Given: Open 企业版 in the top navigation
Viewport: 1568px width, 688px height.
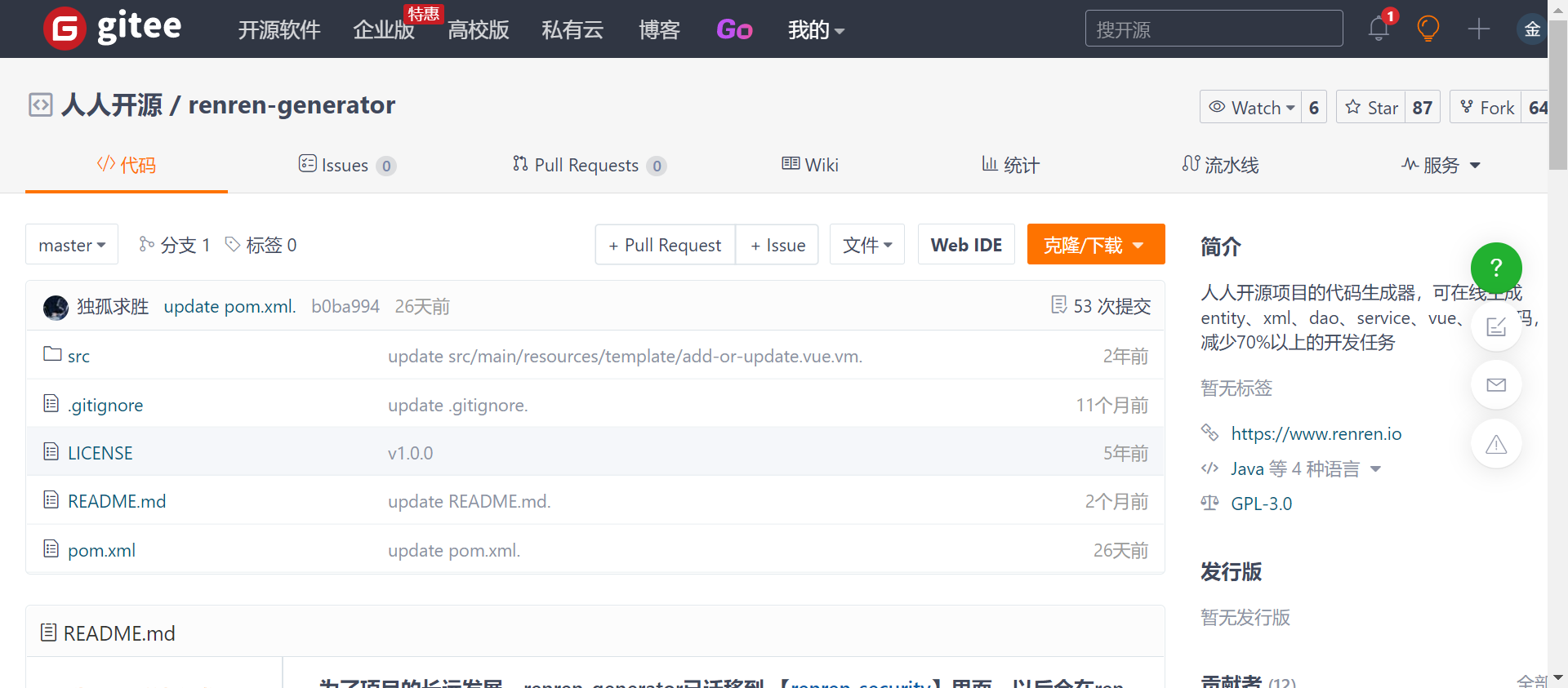Looking at the screenshot, I should [x=384, y=30].
